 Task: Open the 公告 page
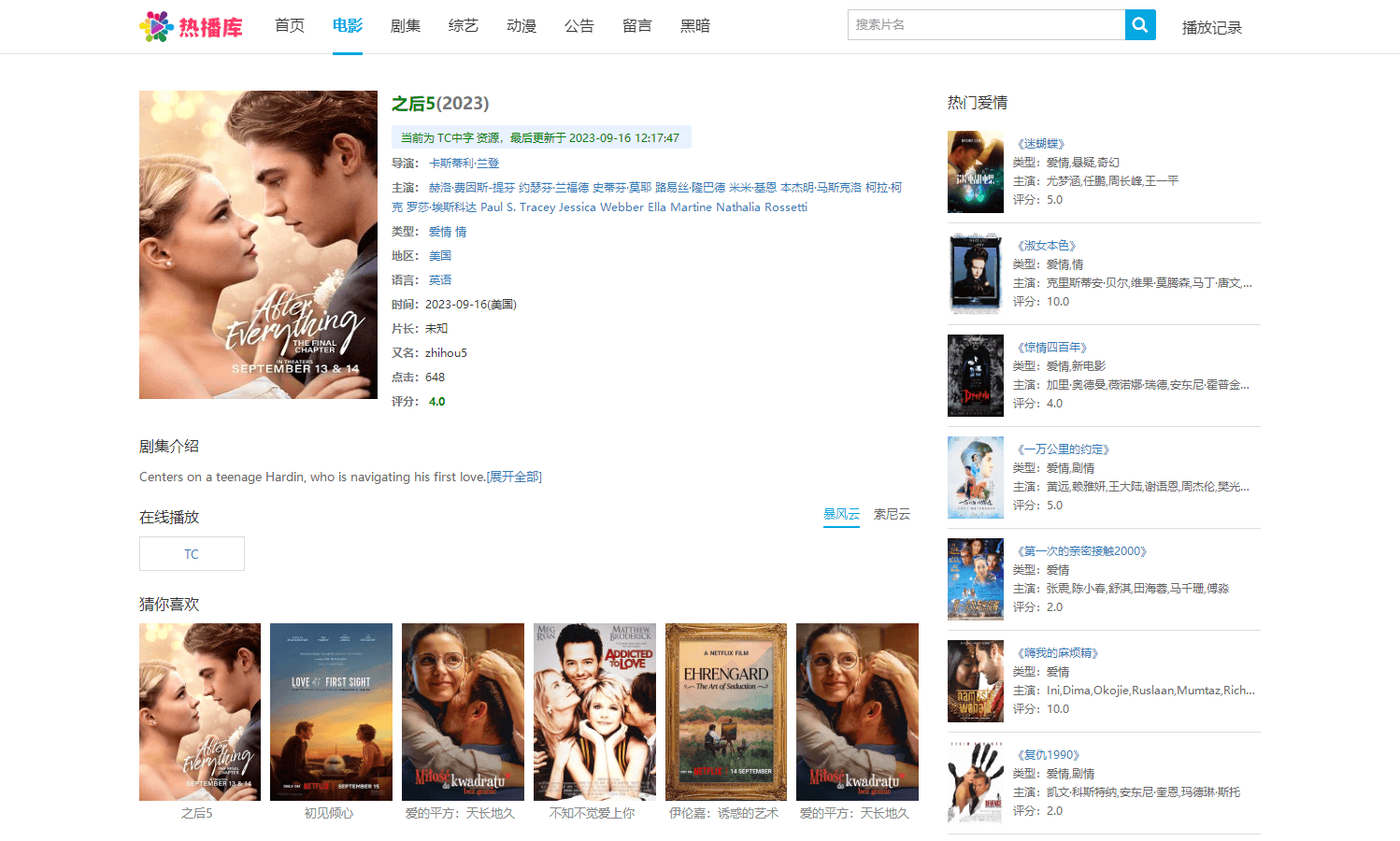579,26
